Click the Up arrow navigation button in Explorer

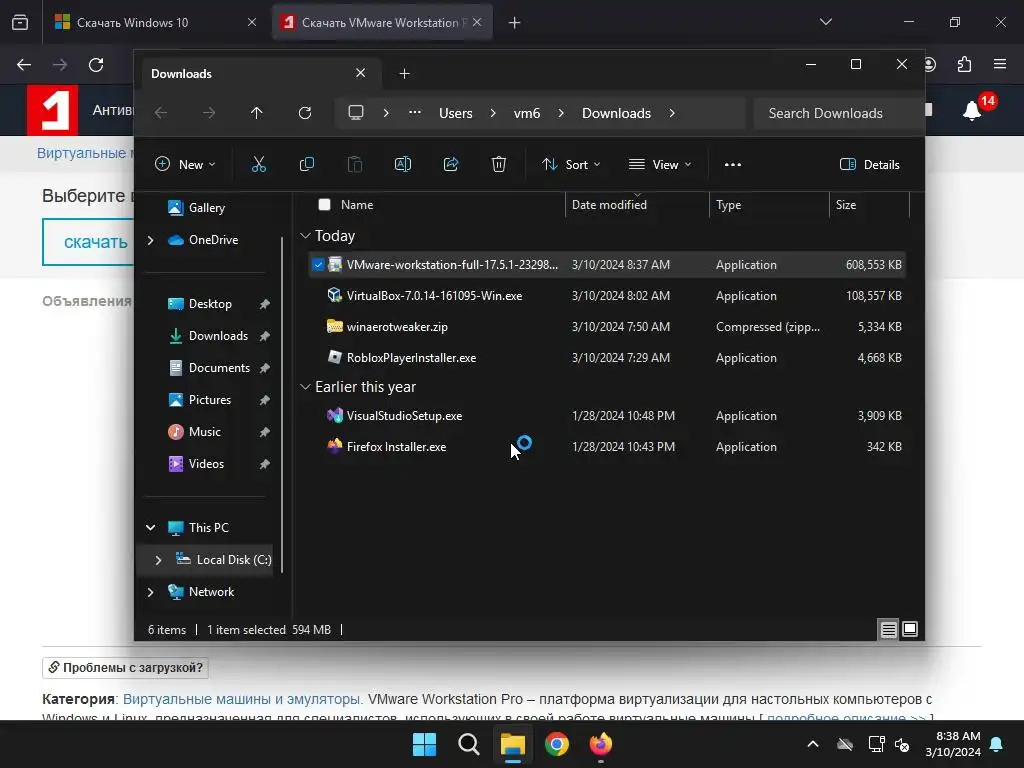point(257,113)
